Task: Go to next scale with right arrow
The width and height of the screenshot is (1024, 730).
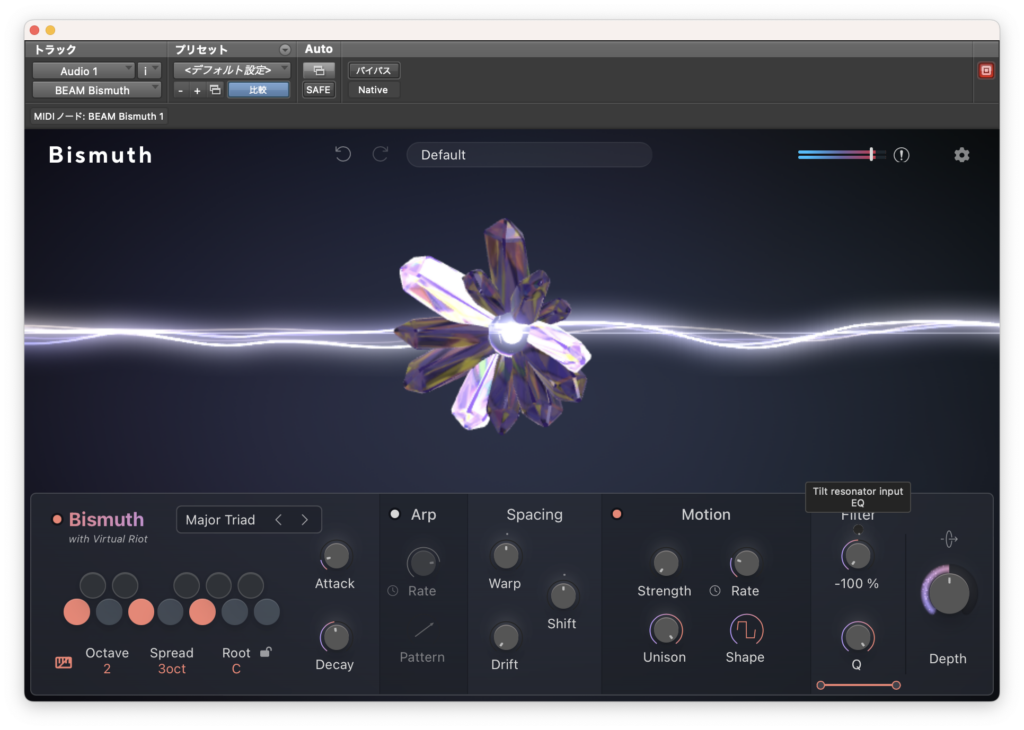Action: coord(304,520)
